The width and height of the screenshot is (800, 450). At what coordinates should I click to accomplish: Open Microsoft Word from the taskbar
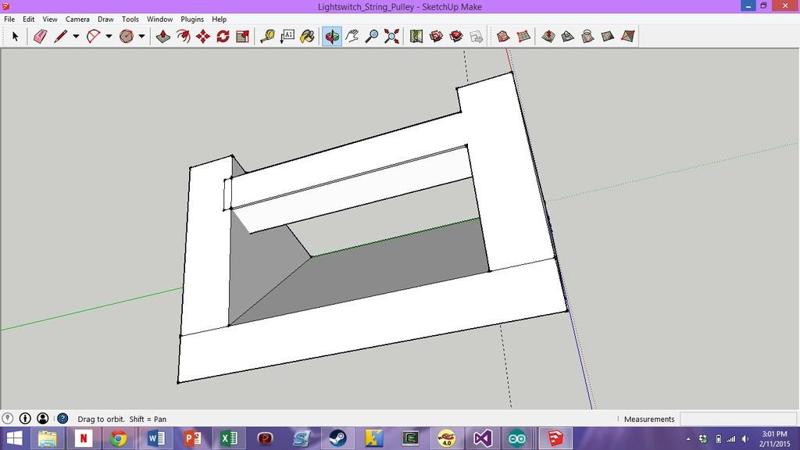coord(156,438)
